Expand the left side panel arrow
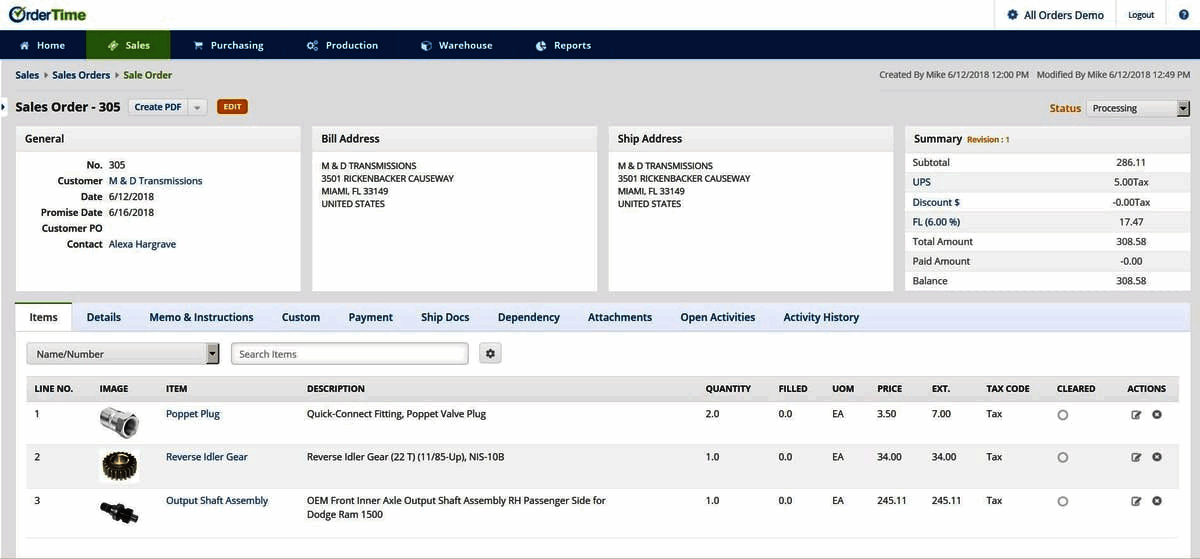1200x559 pixels. (4, 107)
